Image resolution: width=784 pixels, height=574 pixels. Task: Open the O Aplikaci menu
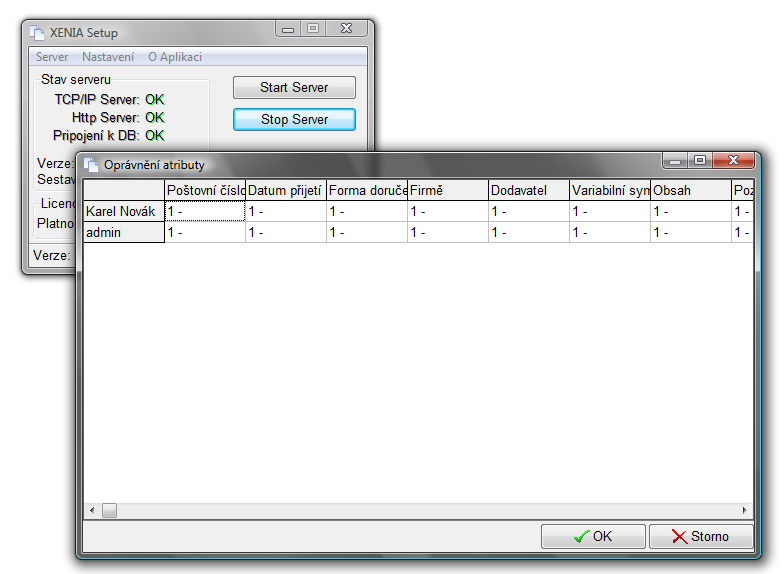pos(175,57)
